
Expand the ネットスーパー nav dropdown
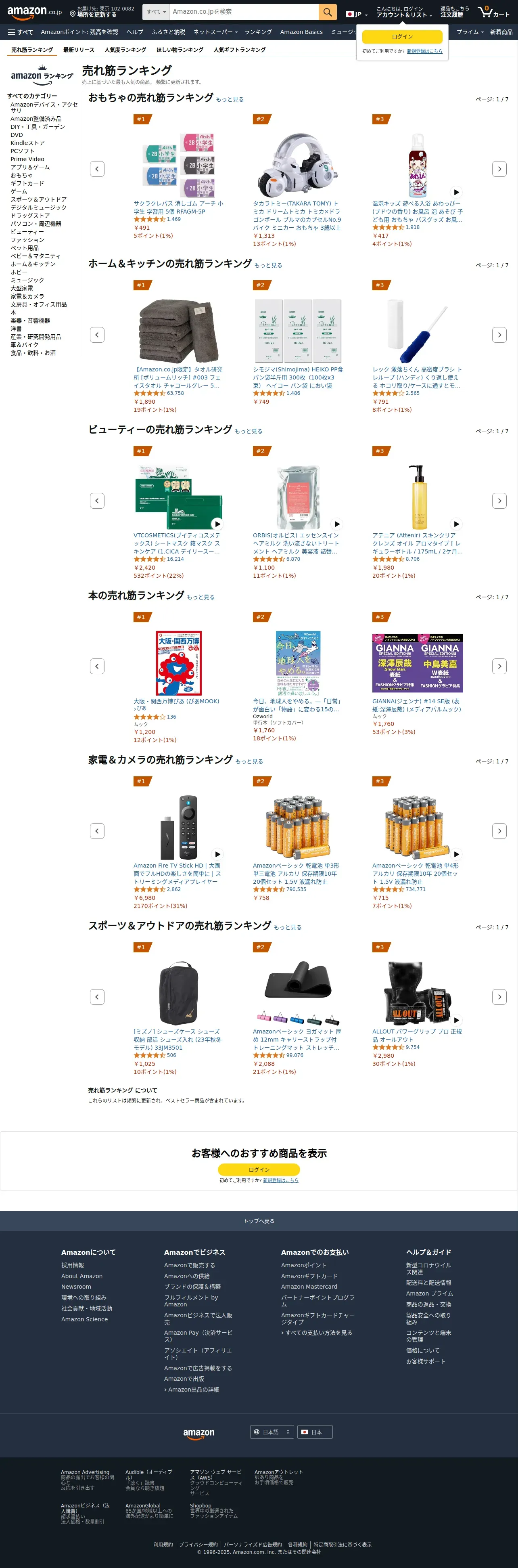click(x=215, y=32)
